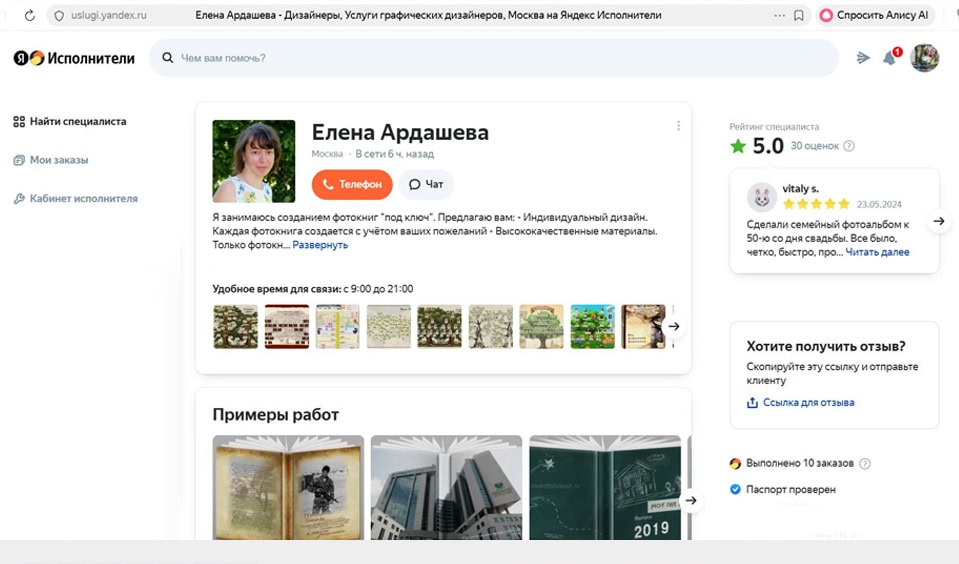Viewport: 959px width, 564px height.
Task: Go to Найти специалиста in sidebar
Action: (70, 121)
